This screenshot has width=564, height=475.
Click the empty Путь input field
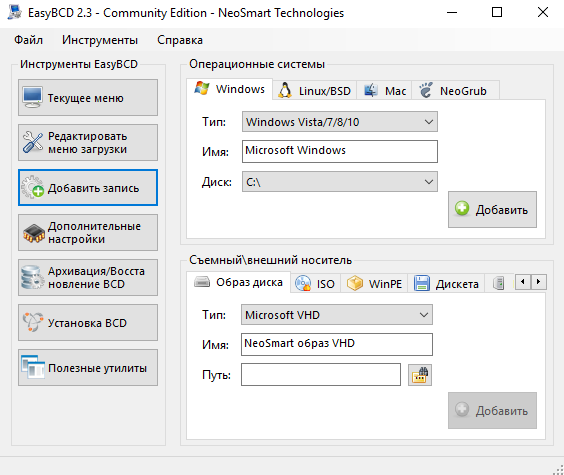[x=321, y=375]
